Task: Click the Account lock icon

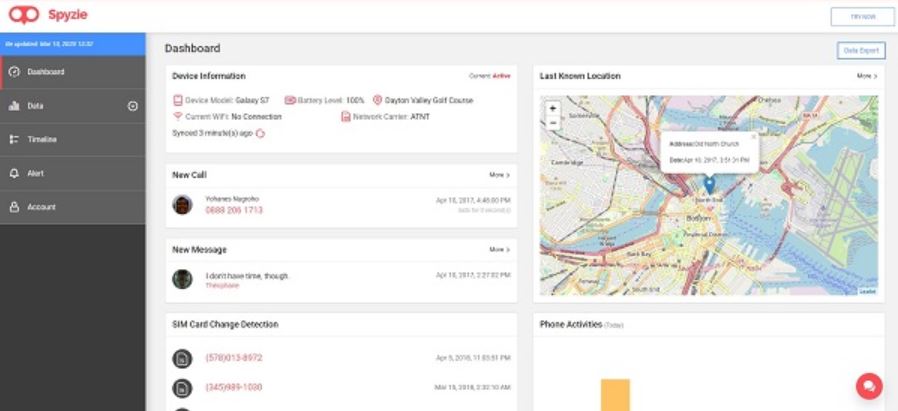Action: pyautogui.click(x=14, y=207)
